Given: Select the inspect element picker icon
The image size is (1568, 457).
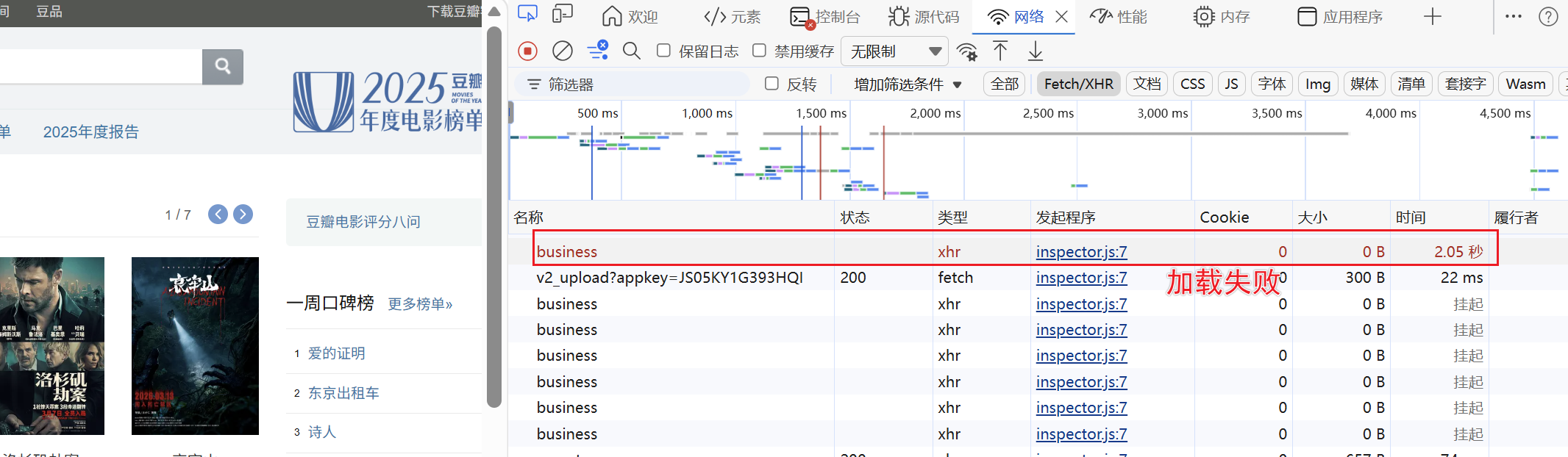Looking at the screenshot, I should point(527,15).
